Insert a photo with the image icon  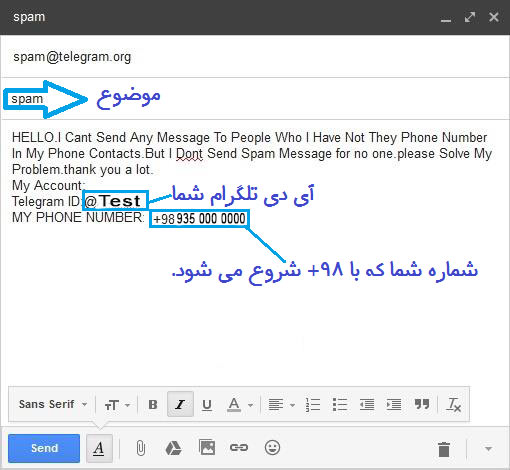click(x=207, y=447)
